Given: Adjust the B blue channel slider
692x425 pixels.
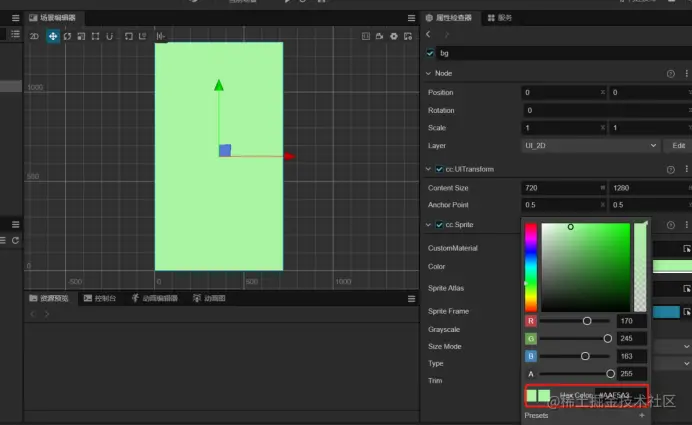Looking at the screenshot, I should click(x=575, y=356).
